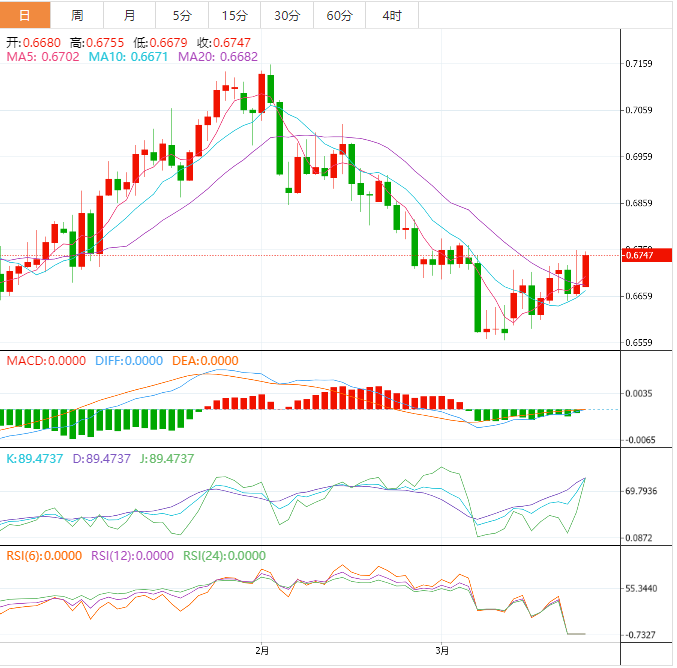677x668 pixels.
Task: Switch to the 日 (daily) chart tab
Action: [25, 15]
